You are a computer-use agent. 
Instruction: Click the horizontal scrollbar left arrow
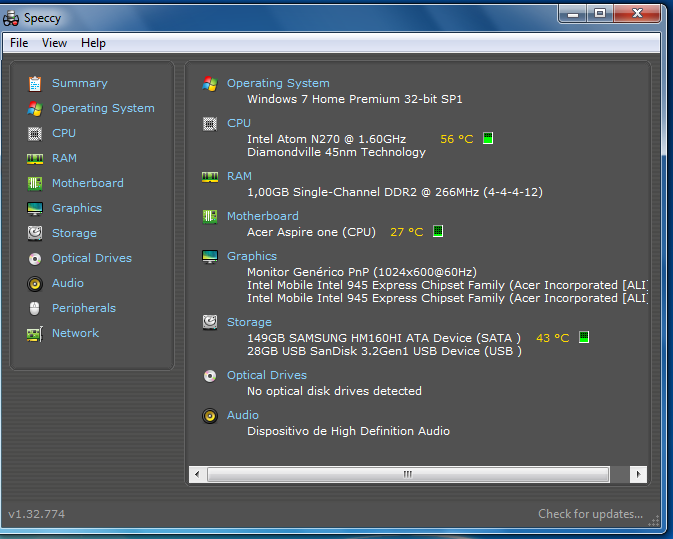coord(197,474)
